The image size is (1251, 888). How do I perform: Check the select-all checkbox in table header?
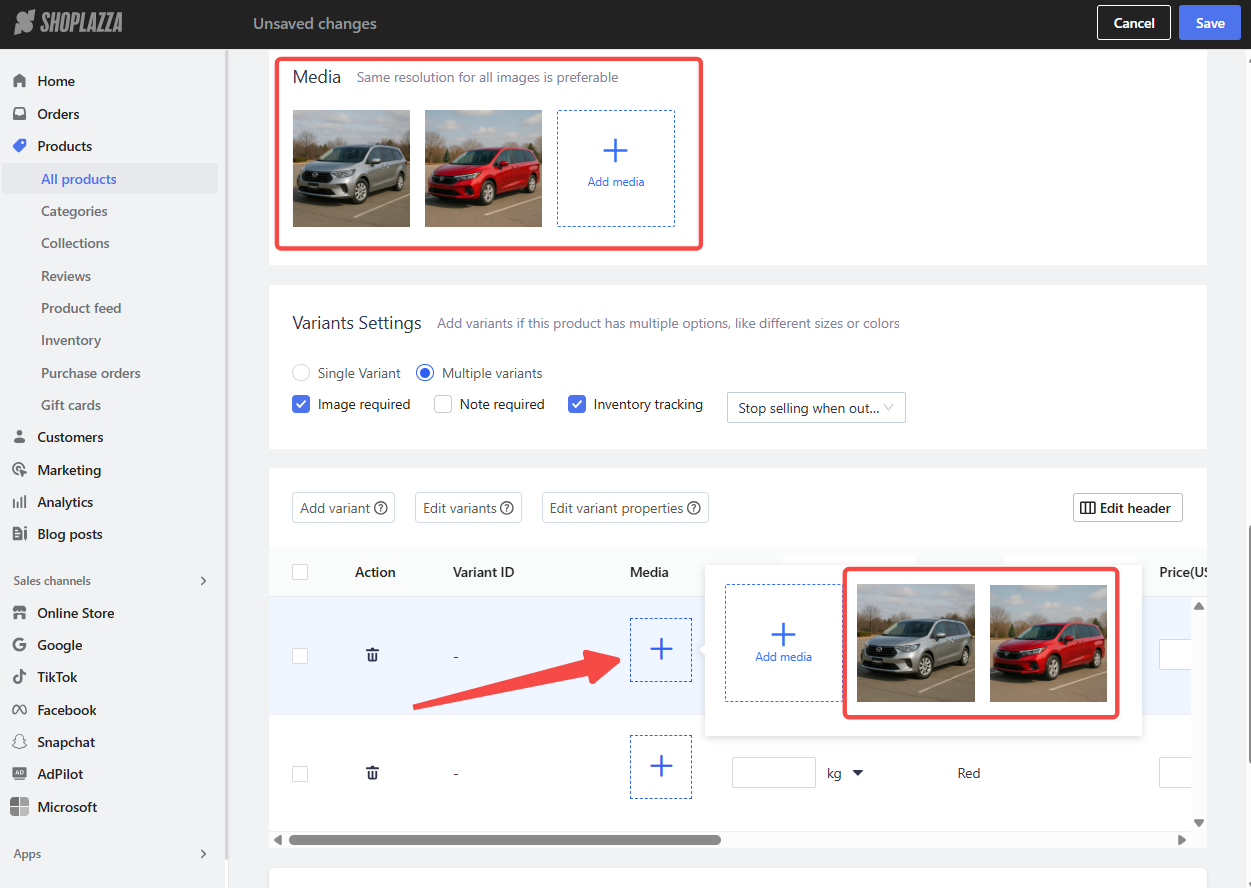300,572
